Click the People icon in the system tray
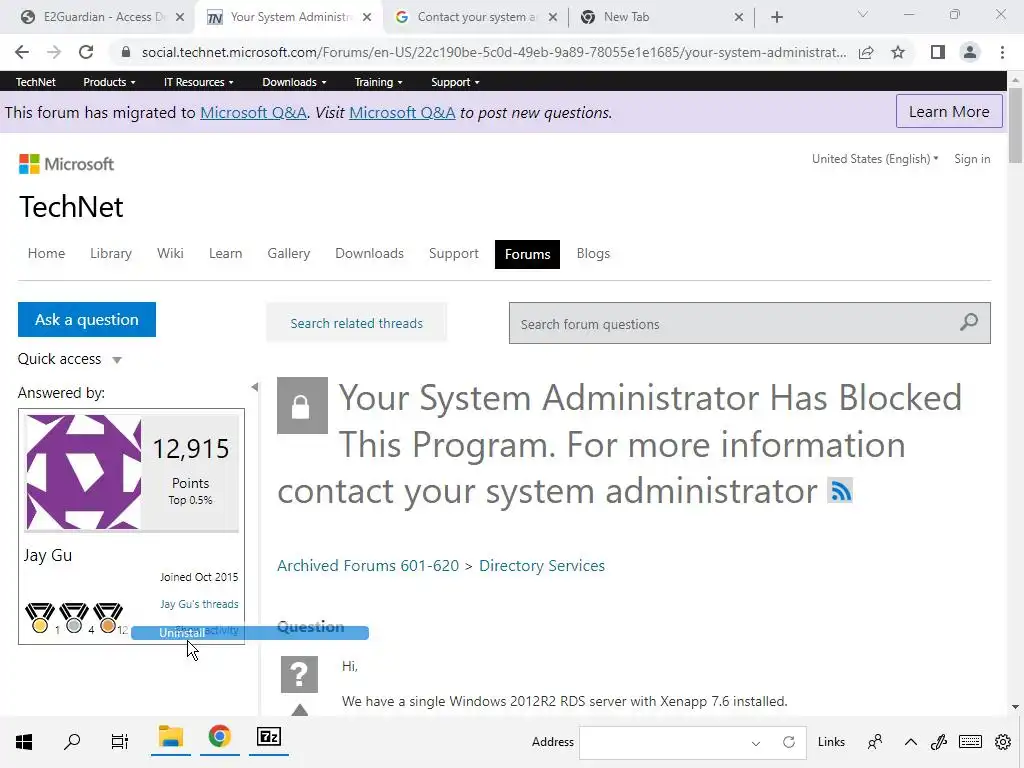The height and width of the screenshot is (768, 1024). pyautogui.click(x=874, y=742)
